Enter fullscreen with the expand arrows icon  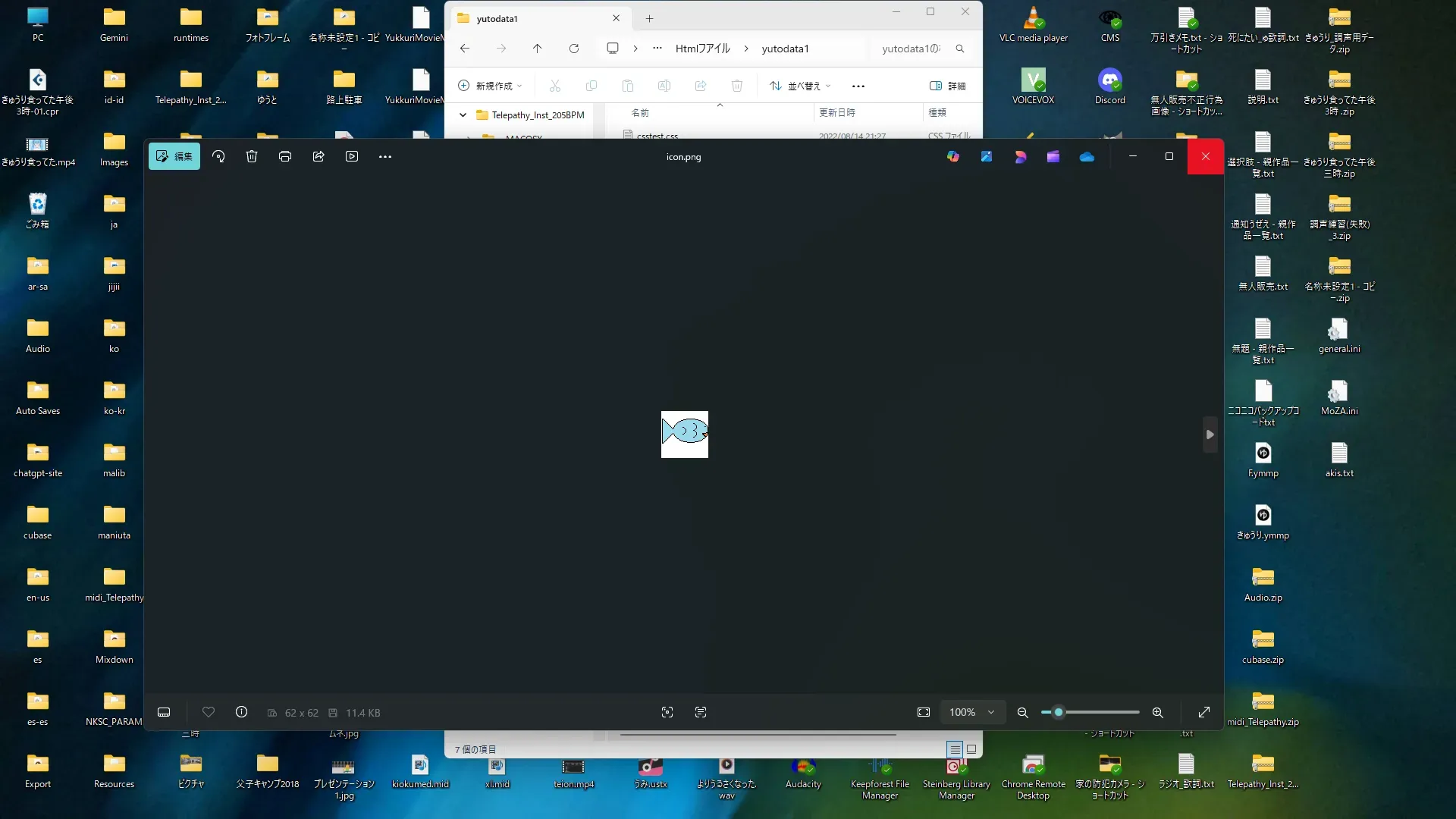click(x=1203, y=712)
